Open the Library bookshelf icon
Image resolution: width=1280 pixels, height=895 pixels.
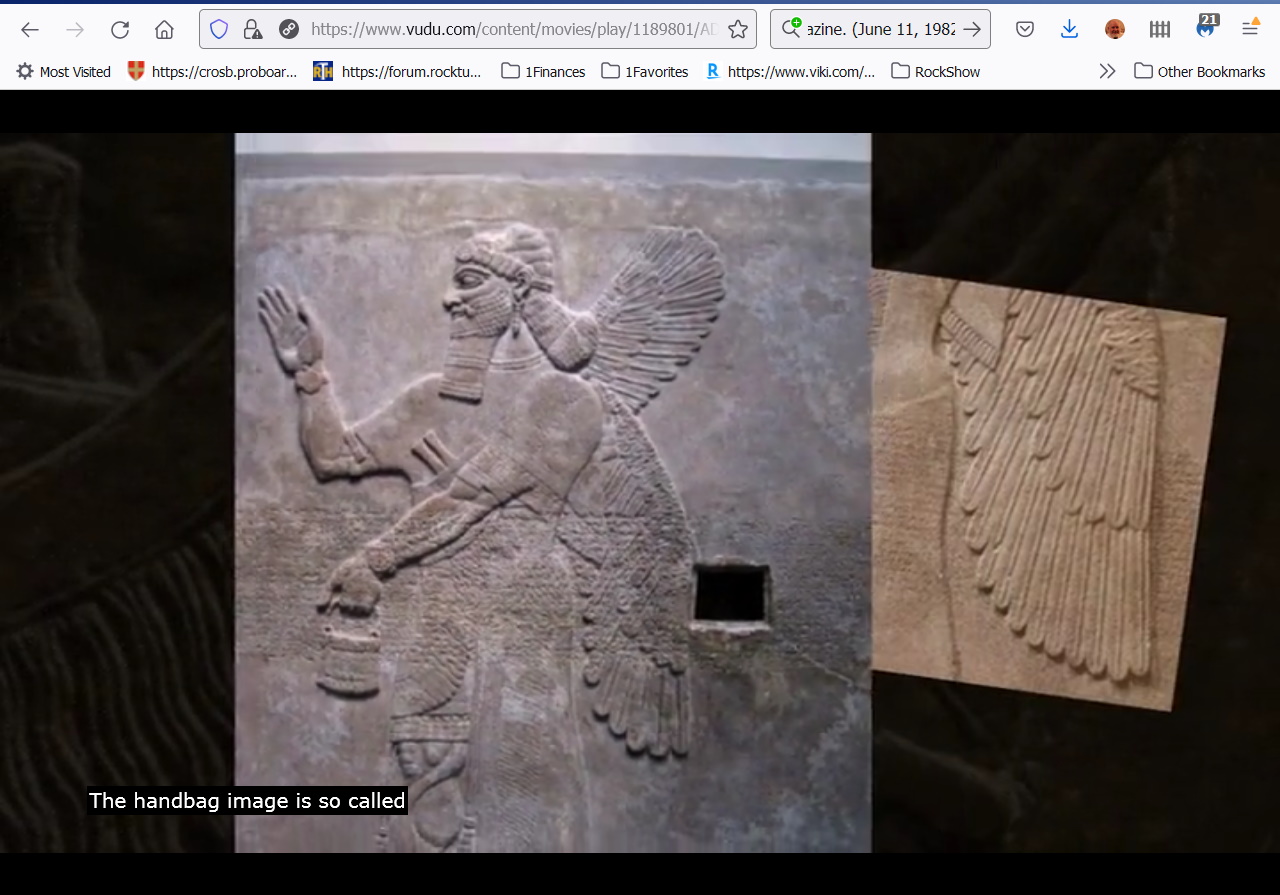1160,30
